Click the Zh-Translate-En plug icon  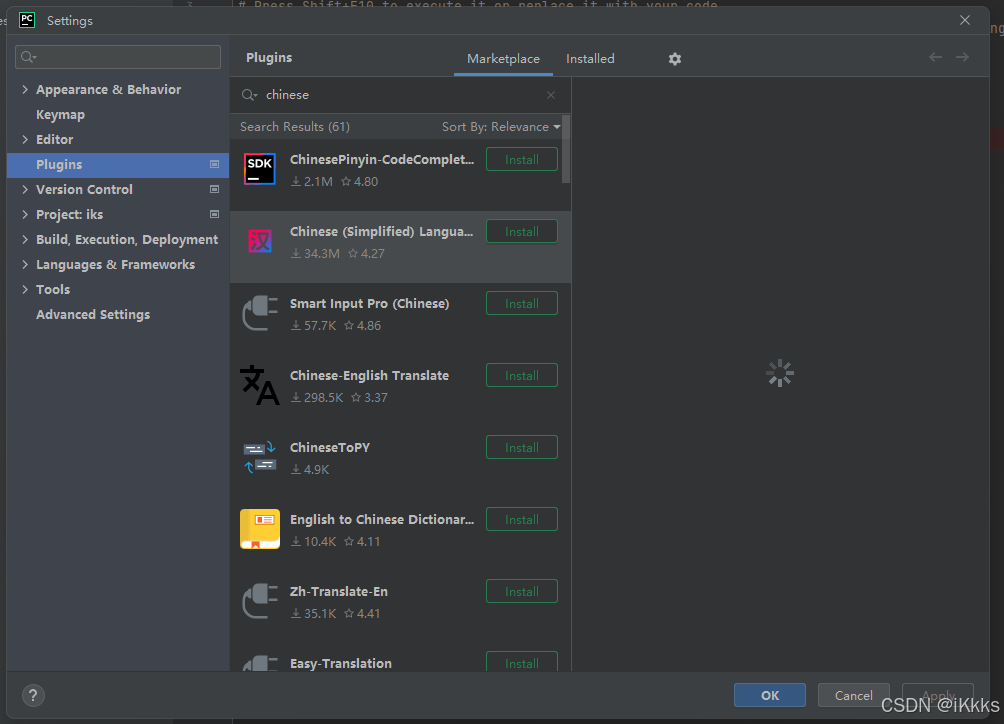pyautogui.click(x=260, y=601)
